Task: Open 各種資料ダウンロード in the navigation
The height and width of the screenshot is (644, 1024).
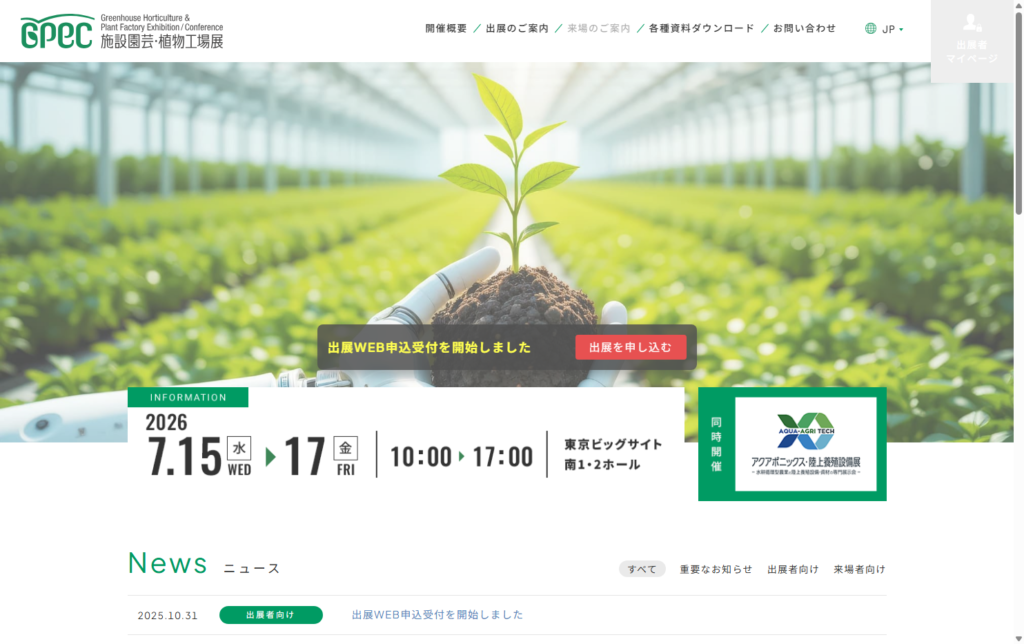Action: [701, 28]
